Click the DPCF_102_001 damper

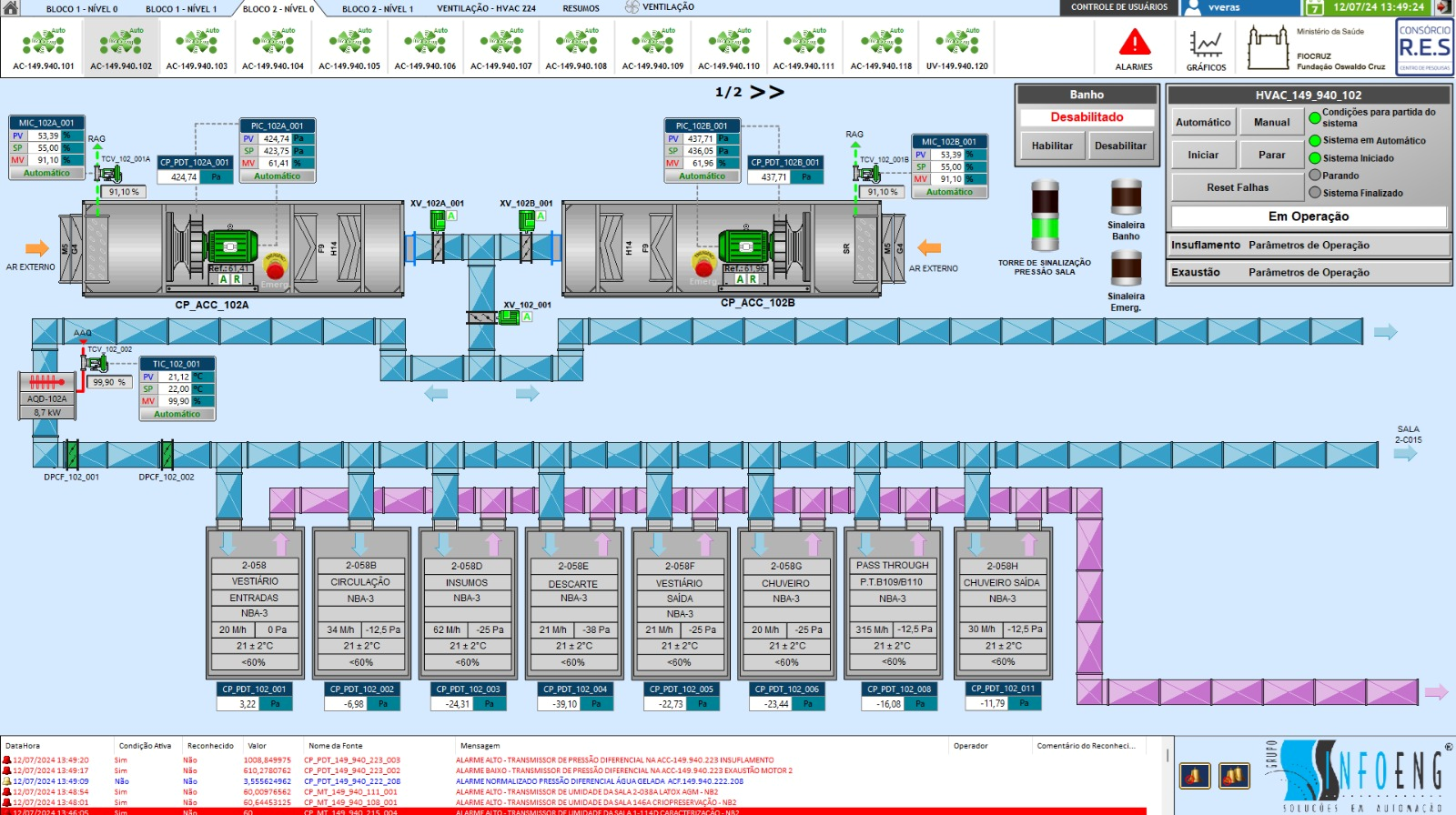[x=71, y=455]
